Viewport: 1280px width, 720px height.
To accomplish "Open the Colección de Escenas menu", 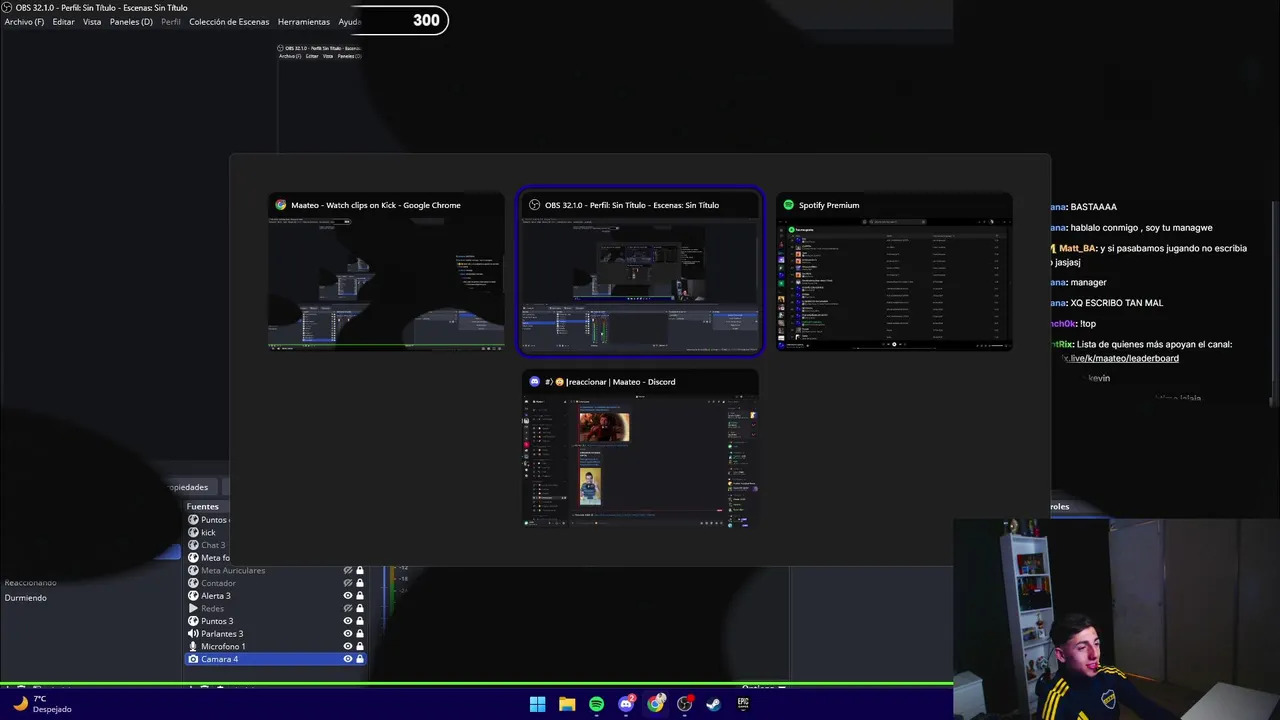I will (229, 22).
